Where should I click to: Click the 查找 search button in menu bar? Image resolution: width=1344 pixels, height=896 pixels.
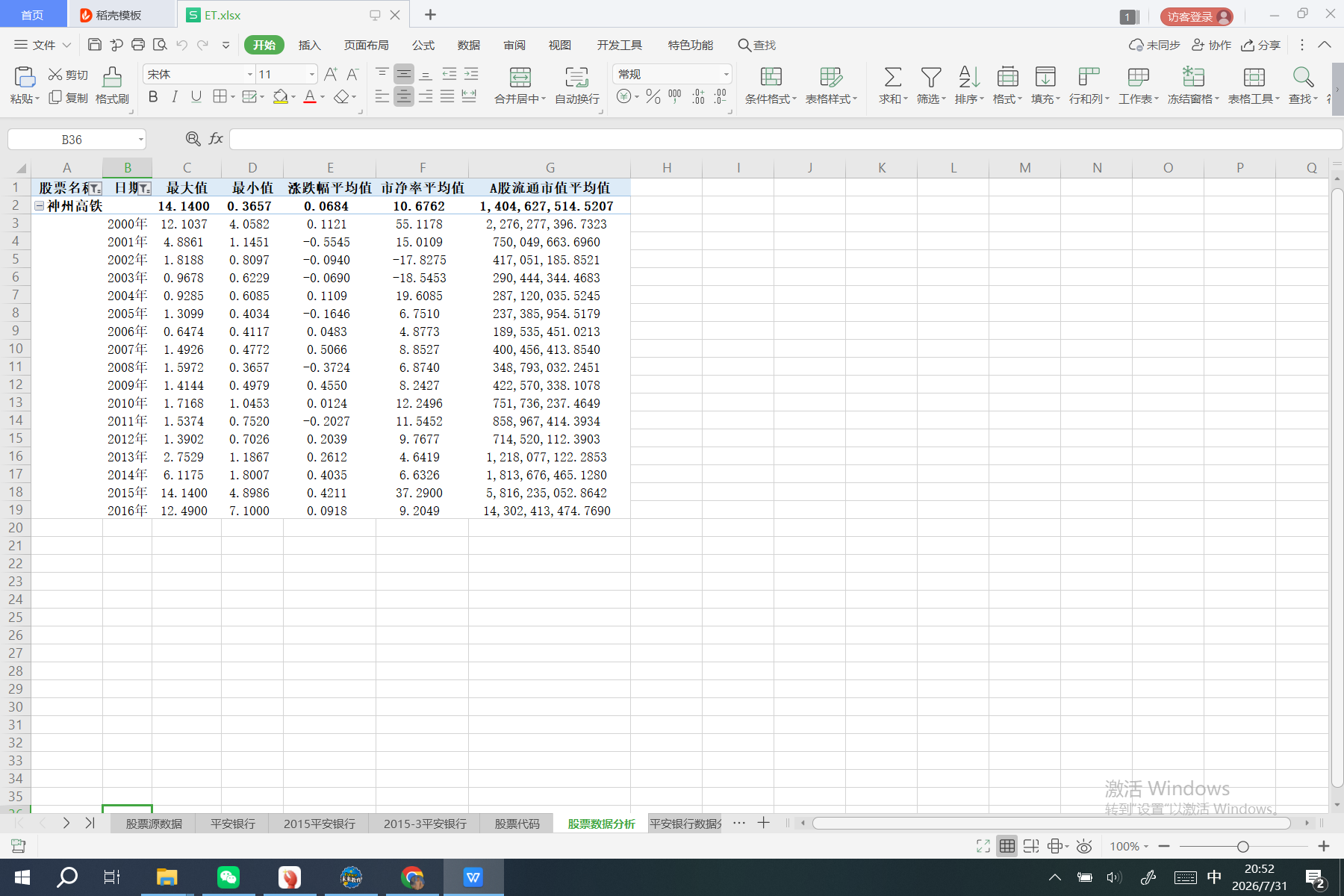click(757, 45)
